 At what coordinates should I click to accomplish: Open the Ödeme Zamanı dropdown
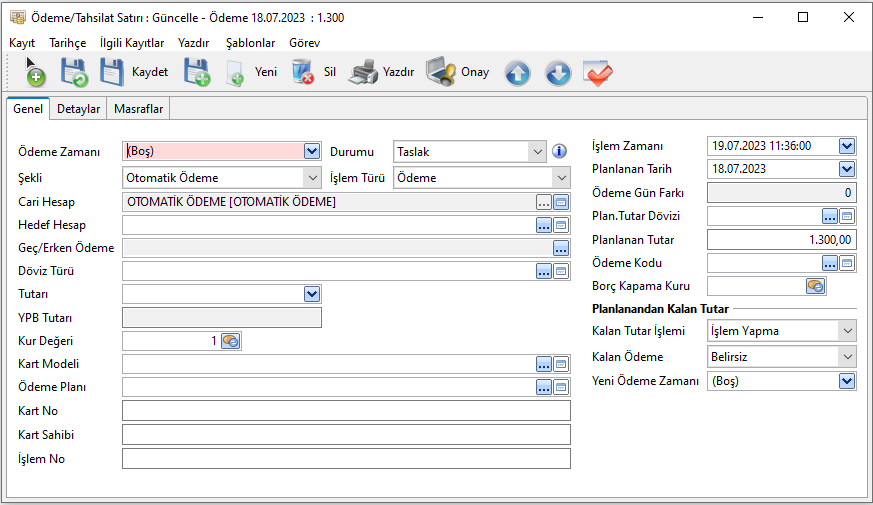(x=311, y=152)
